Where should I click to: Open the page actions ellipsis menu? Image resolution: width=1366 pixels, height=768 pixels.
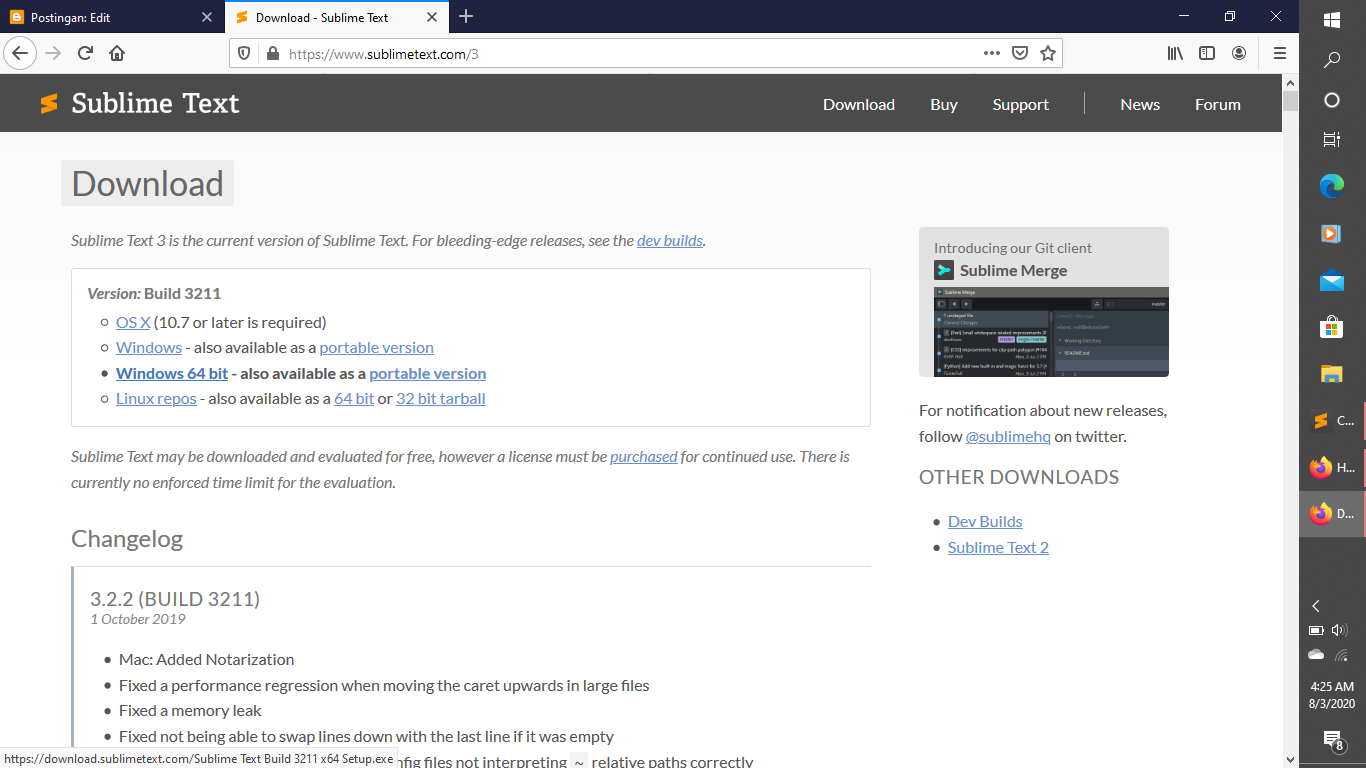coord(991,53)
